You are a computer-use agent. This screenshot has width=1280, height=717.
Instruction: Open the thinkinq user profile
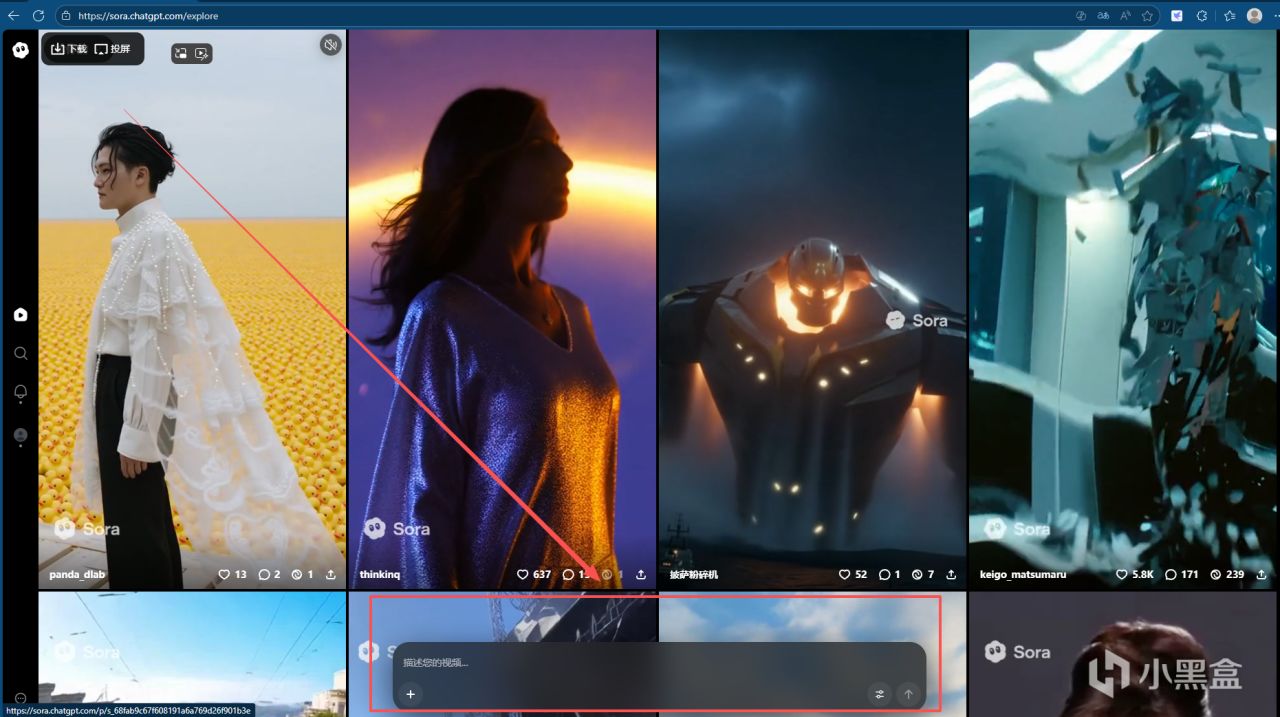point(380,575)
